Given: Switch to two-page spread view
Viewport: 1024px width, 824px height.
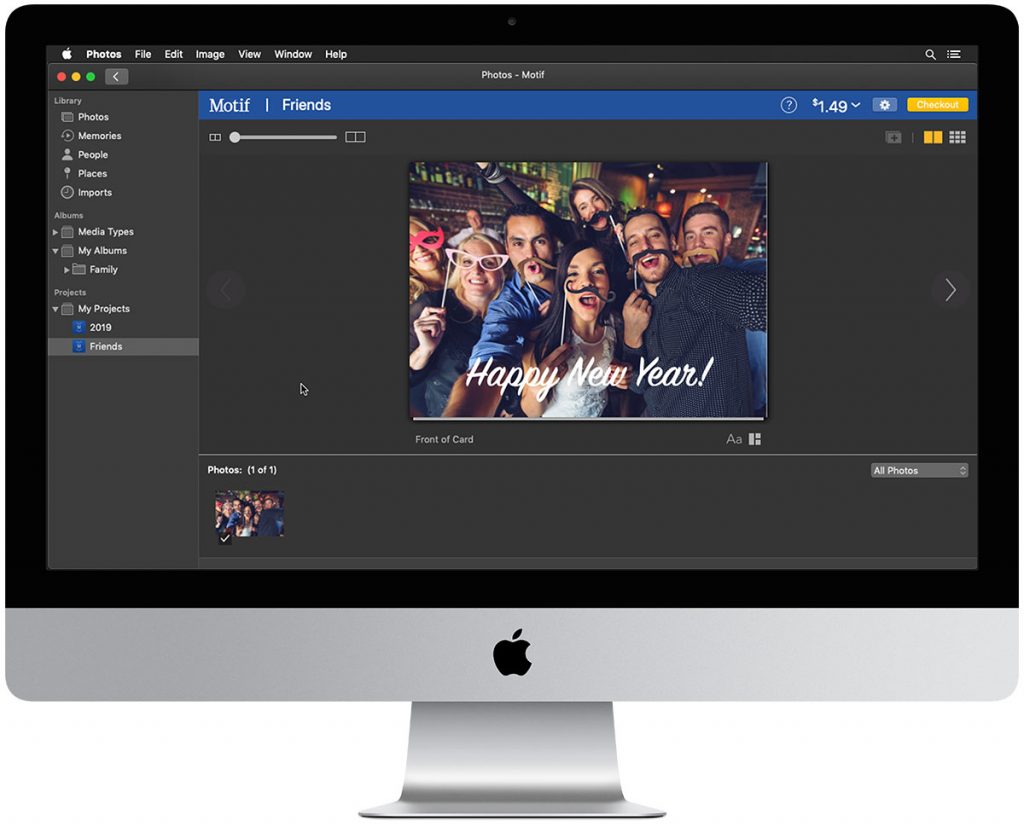Looking at the screenshot, I should 933,137.
